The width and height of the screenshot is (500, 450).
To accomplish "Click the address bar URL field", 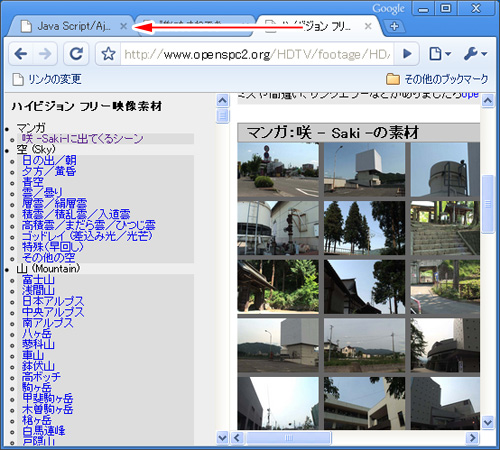I will [258, 54].
